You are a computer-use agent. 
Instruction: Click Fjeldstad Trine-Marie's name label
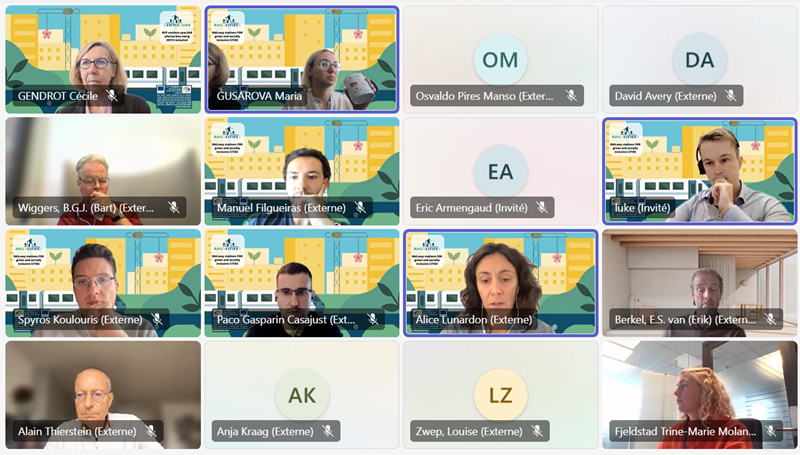pyautogui.click(x=685, y=432)
